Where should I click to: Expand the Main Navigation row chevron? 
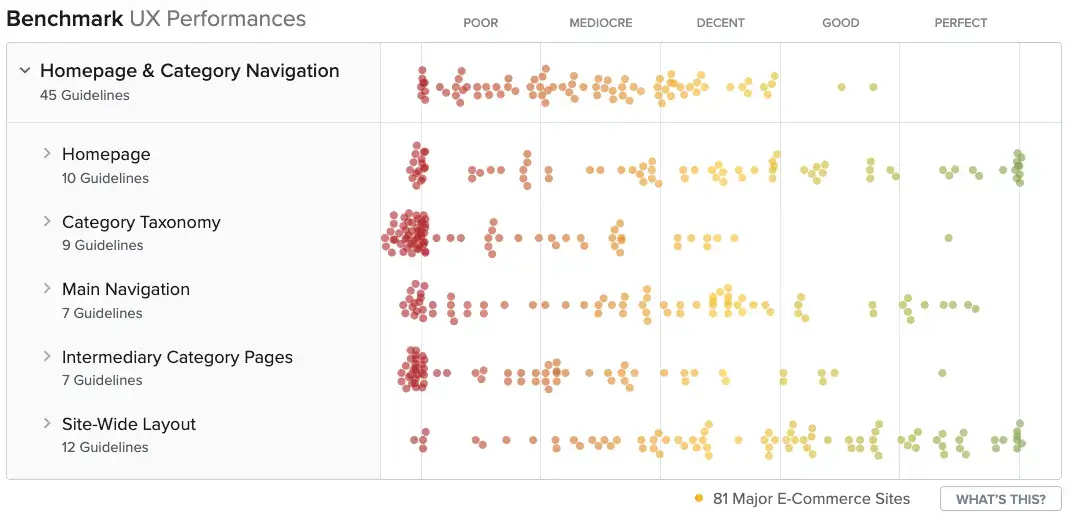point(46,288)
